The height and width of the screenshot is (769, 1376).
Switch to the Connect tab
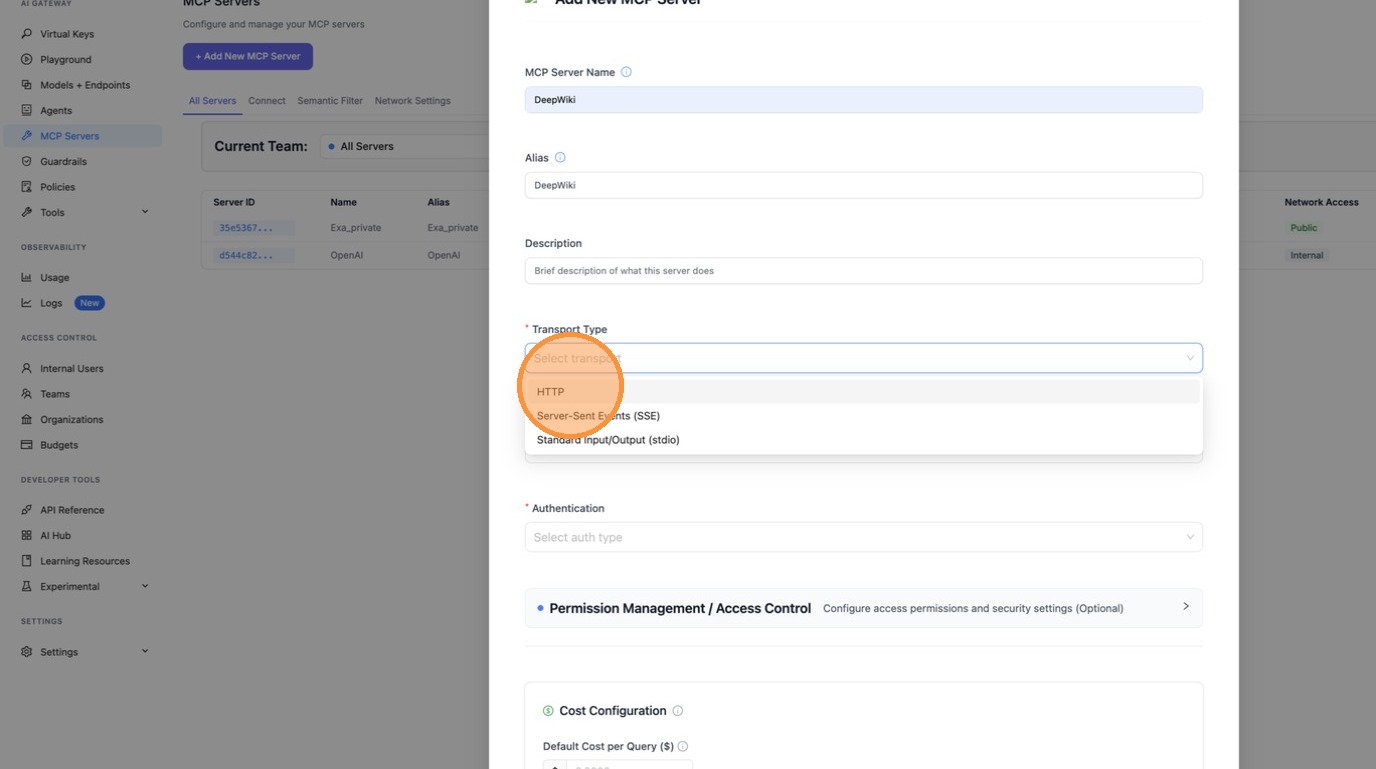point(267,101)
